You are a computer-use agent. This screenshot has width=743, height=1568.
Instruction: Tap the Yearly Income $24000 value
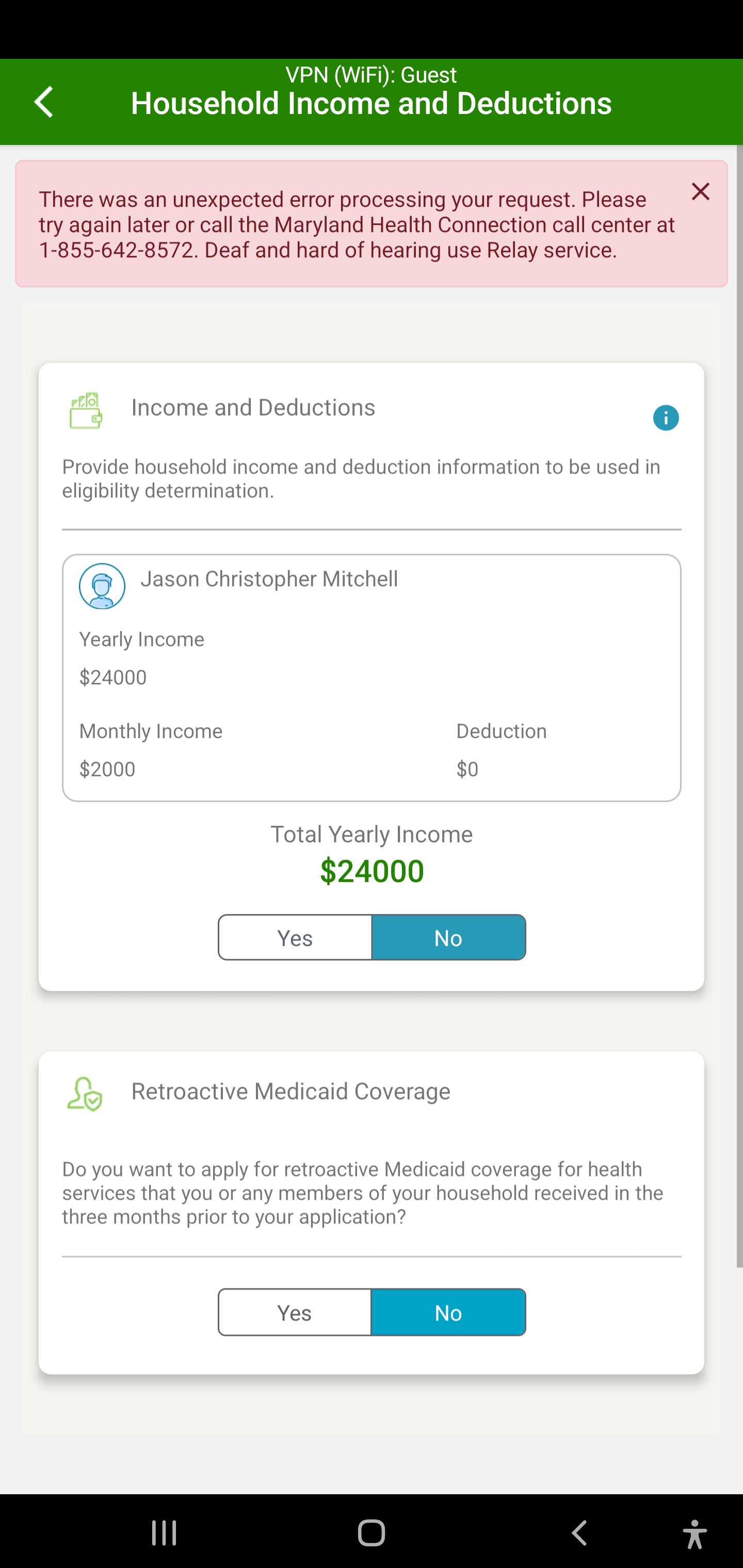click(114, 677)
